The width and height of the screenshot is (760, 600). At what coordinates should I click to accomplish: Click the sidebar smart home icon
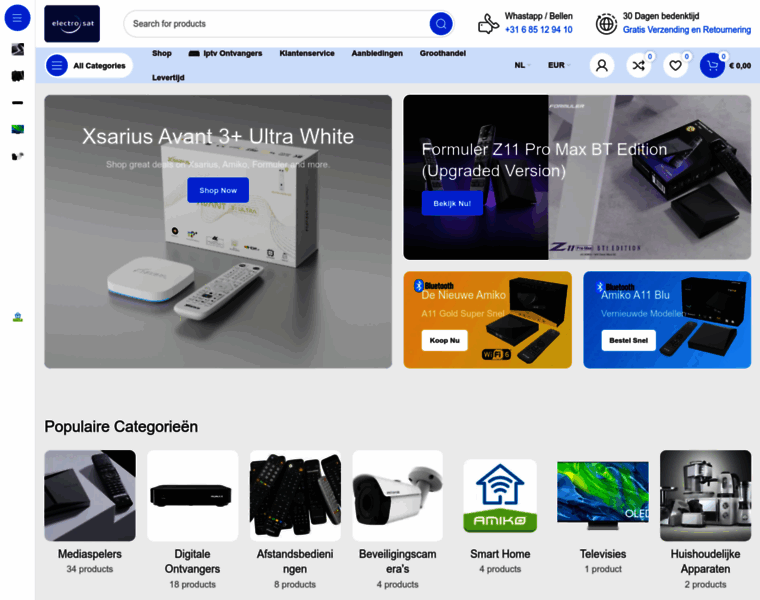[17, 317]
